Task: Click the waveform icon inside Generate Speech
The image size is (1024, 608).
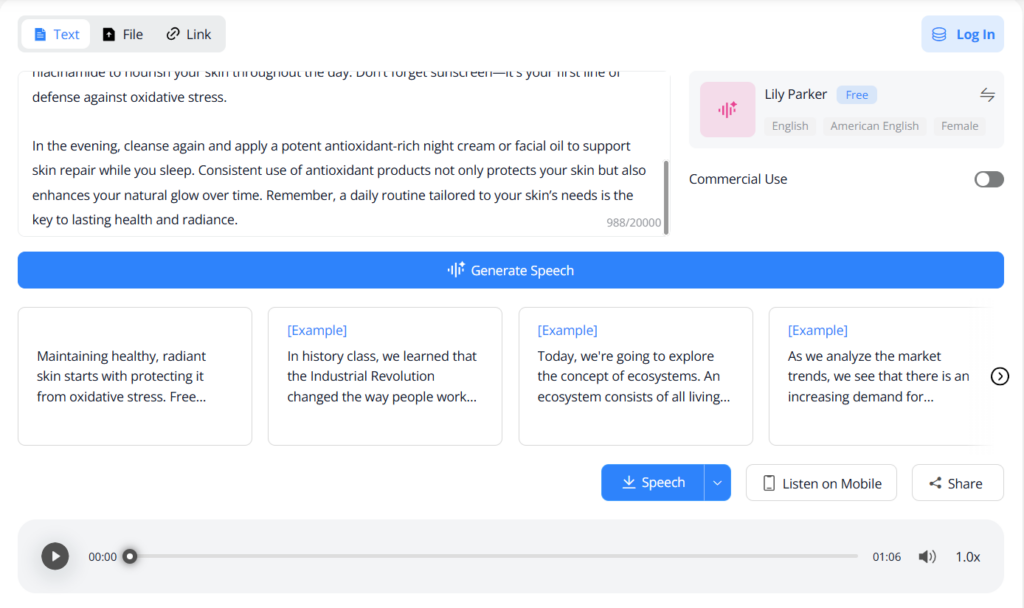Action: point(455,270)
